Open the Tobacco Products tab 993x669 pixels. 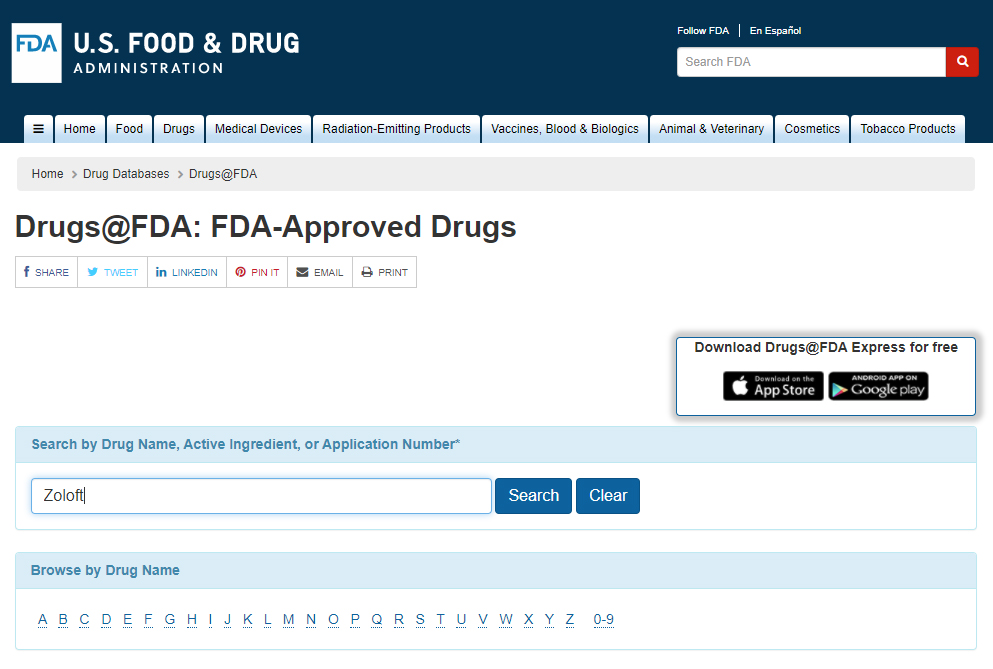[x=908, y=129]
